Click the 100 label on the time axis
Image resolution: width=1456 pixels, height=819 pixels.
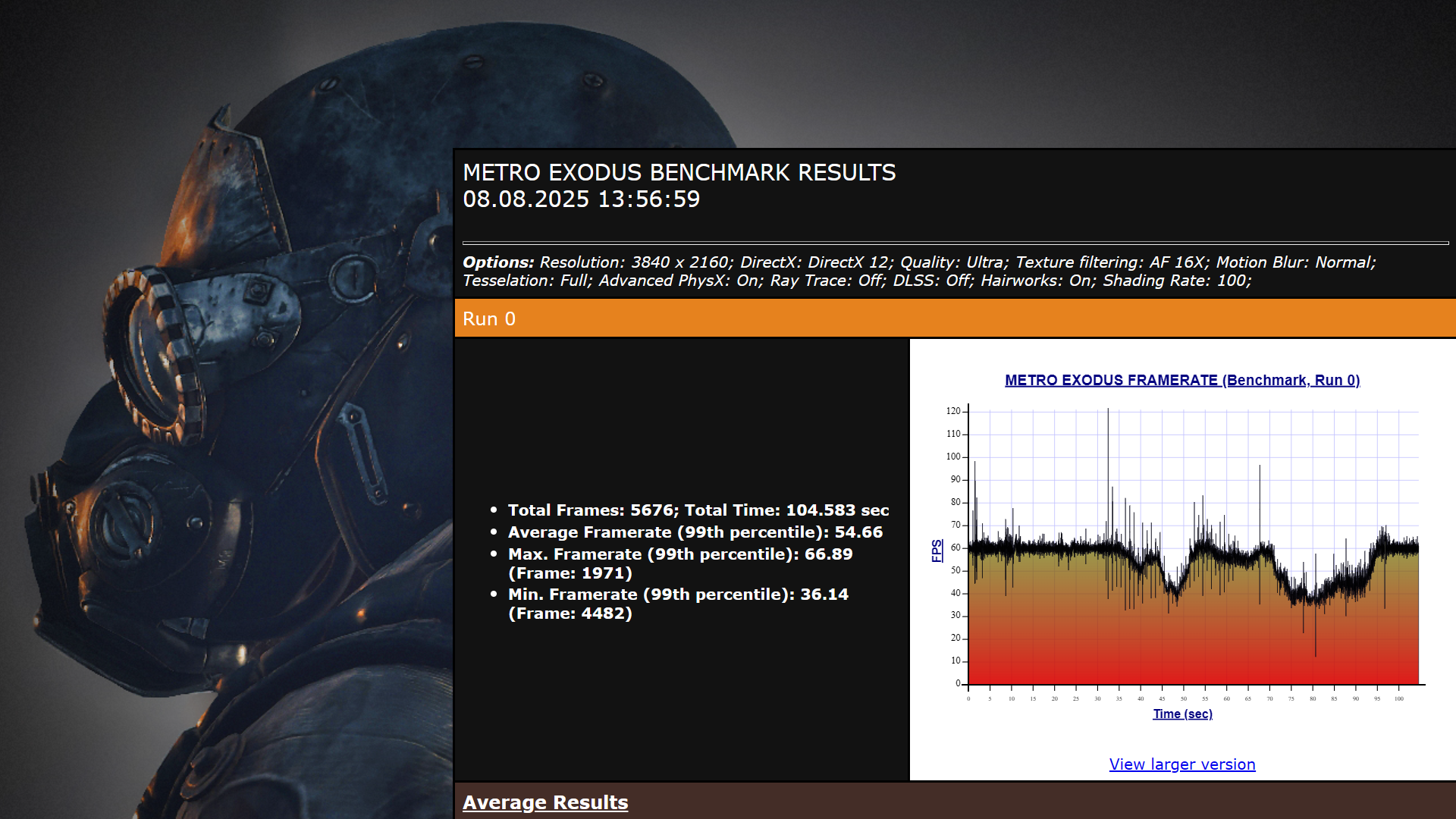[x=1398, y=699]
